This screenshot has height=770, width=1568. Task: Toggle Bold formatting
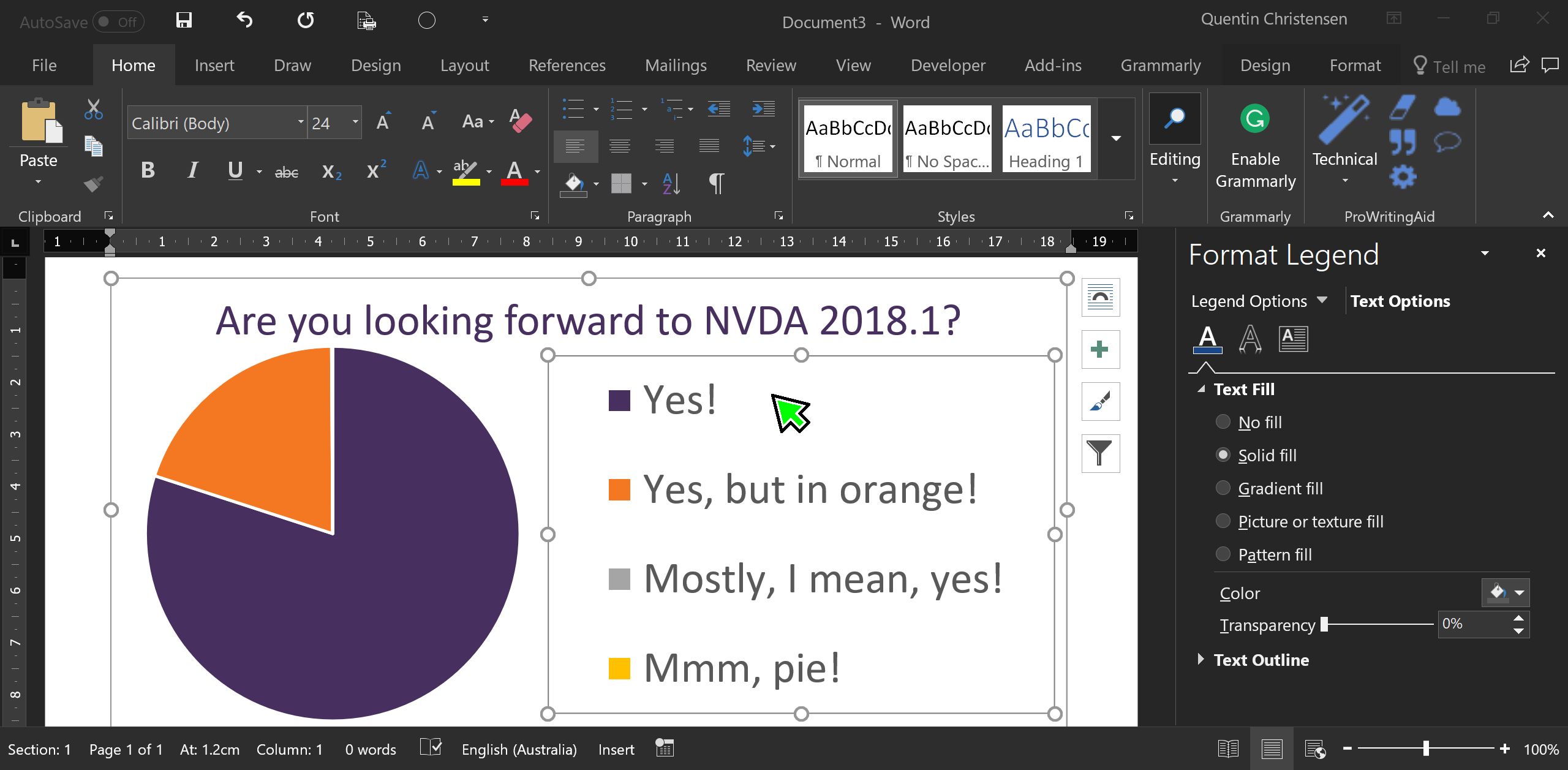pos(148,170)
